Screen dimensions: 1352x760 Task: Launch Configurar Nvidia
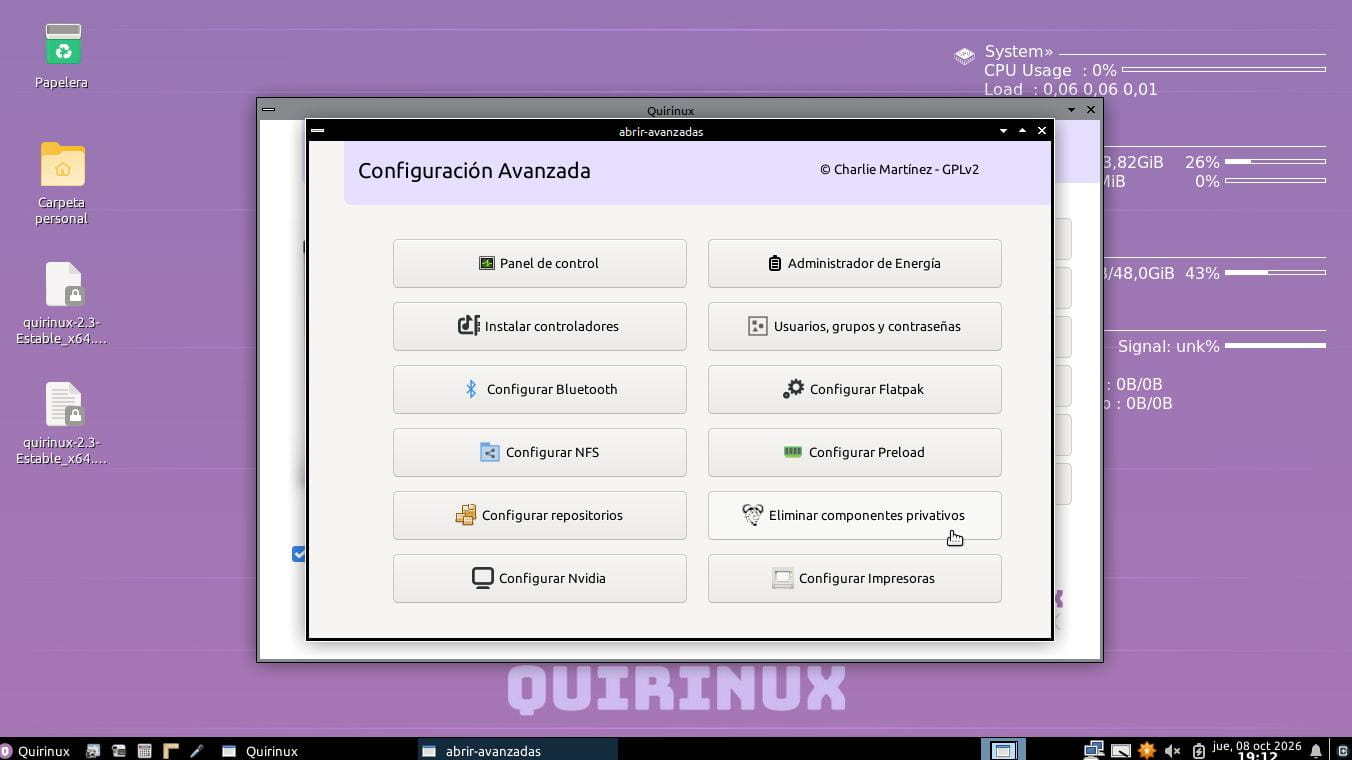pos(539,578)
